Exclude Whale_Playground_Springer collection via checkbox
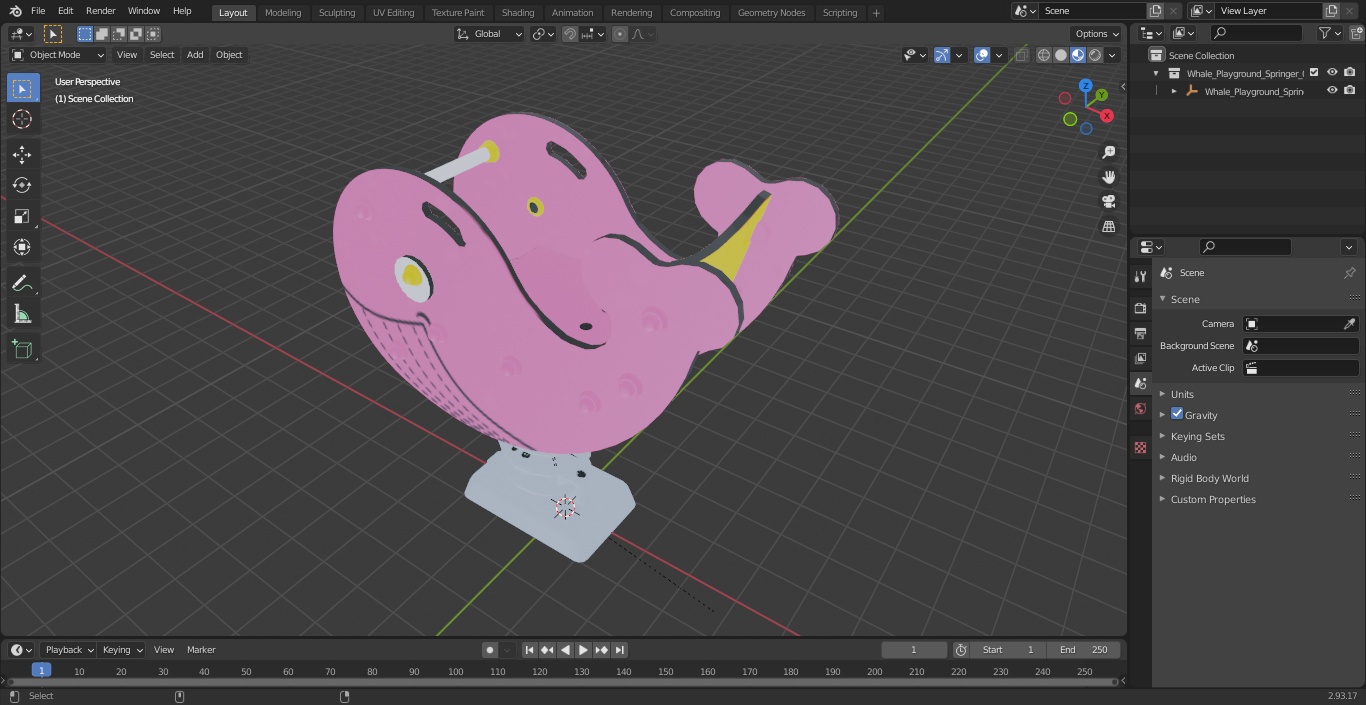1366x705 pixels. click(1314, 73)
